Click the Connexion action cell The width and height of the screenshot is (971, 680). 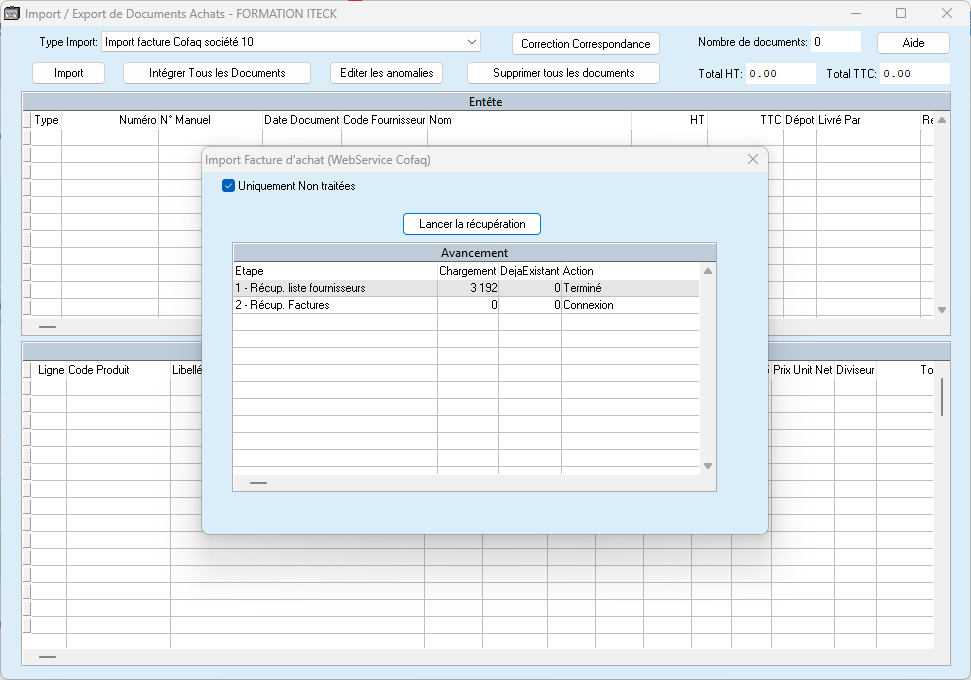pos(630,305)
